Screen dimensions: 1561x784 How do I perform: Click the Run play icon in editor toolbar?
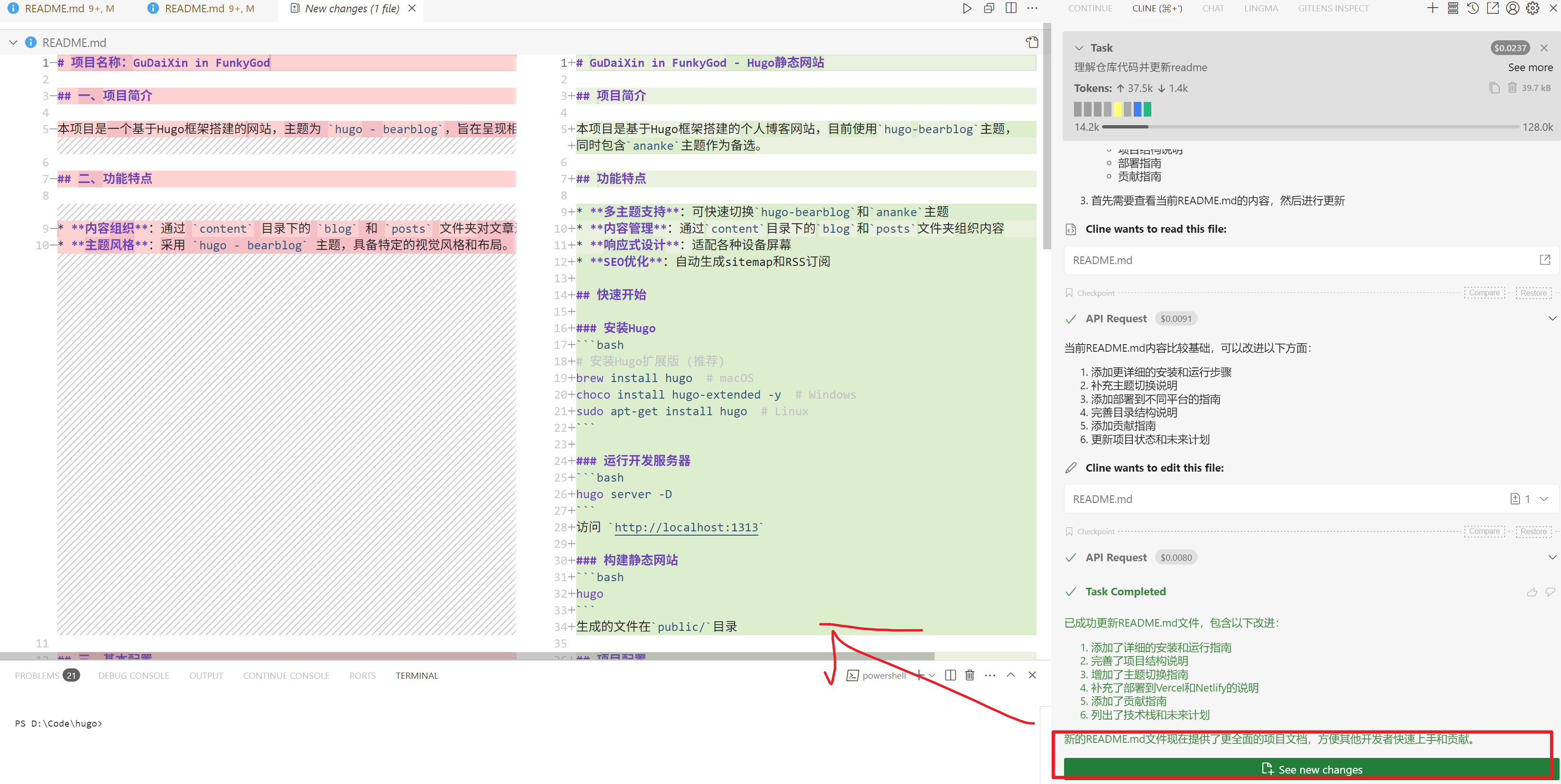(966, 9)
